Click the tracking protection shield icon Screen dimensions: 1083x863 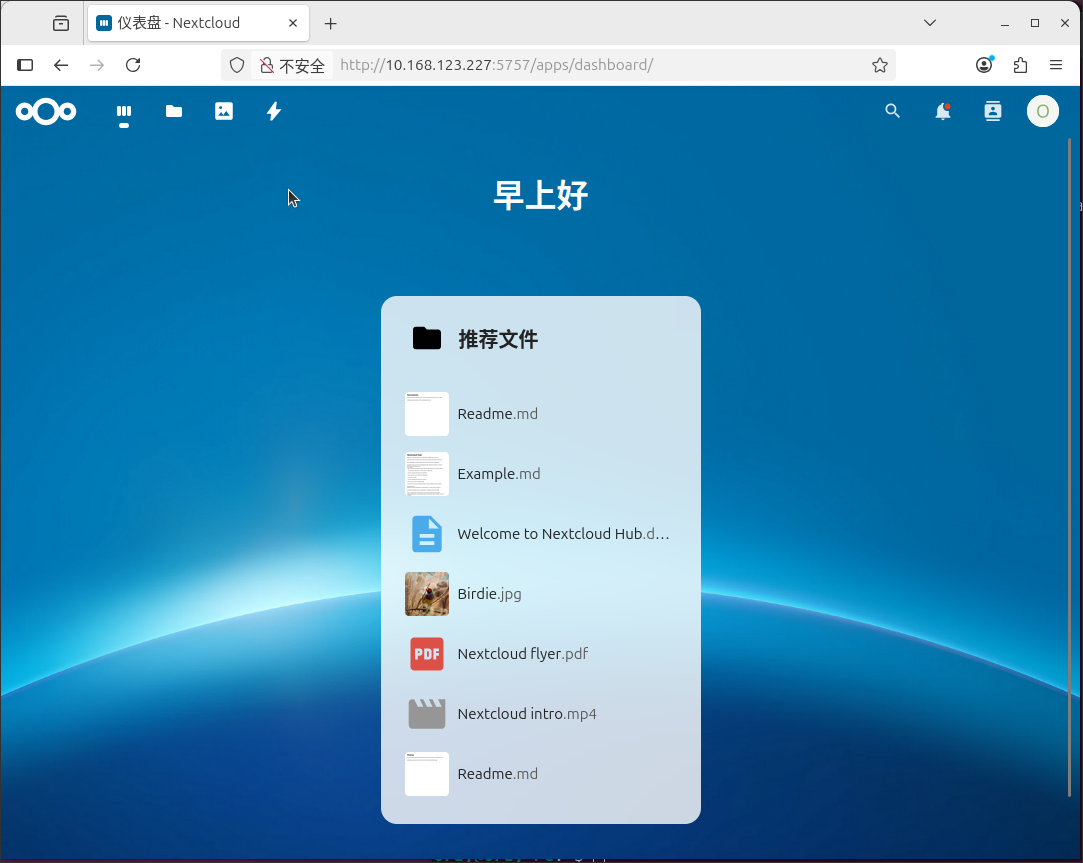click(x=237, y=65)
